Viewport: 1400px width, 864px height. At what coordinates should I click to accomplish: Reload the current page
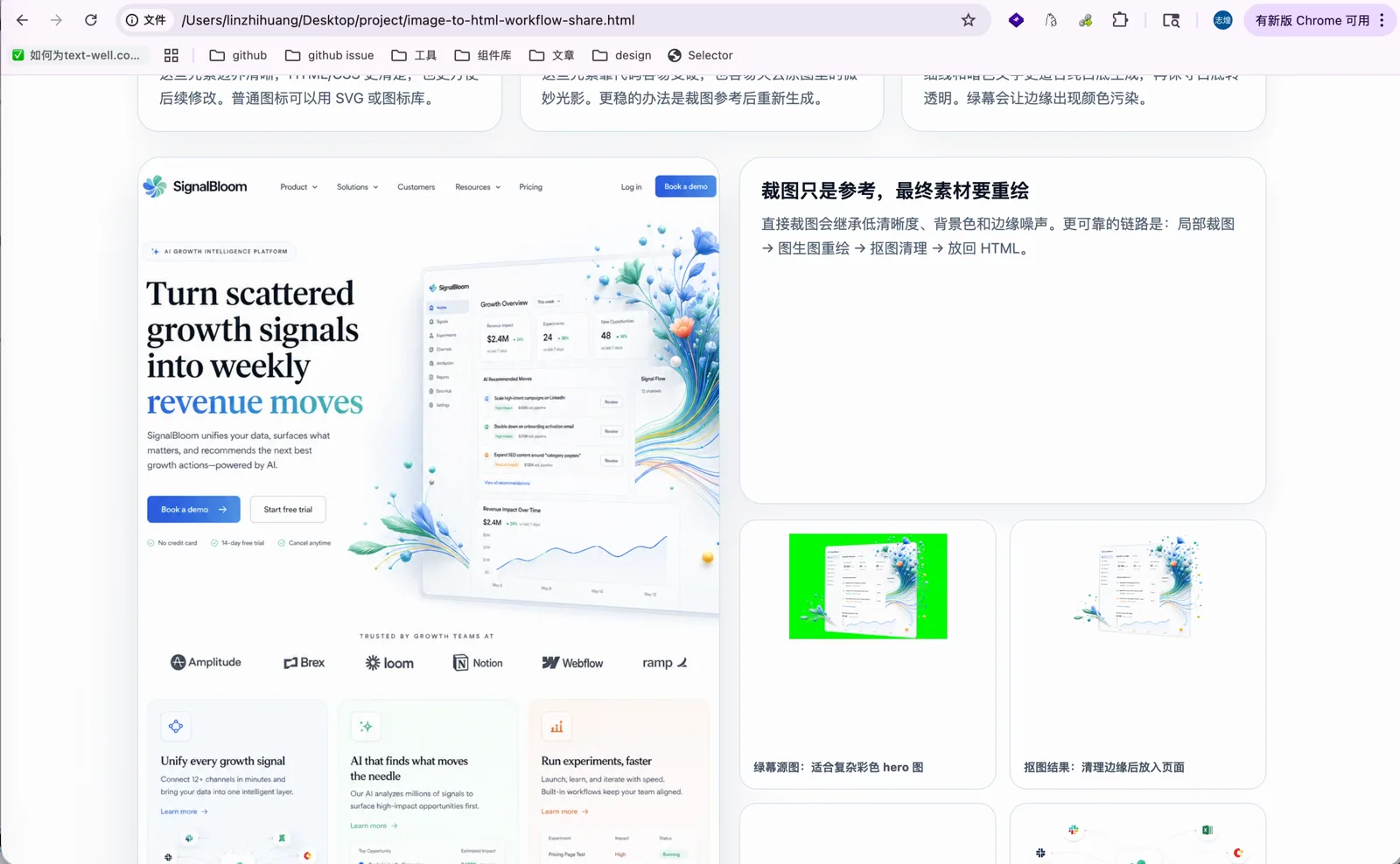[x=91, y=20]
